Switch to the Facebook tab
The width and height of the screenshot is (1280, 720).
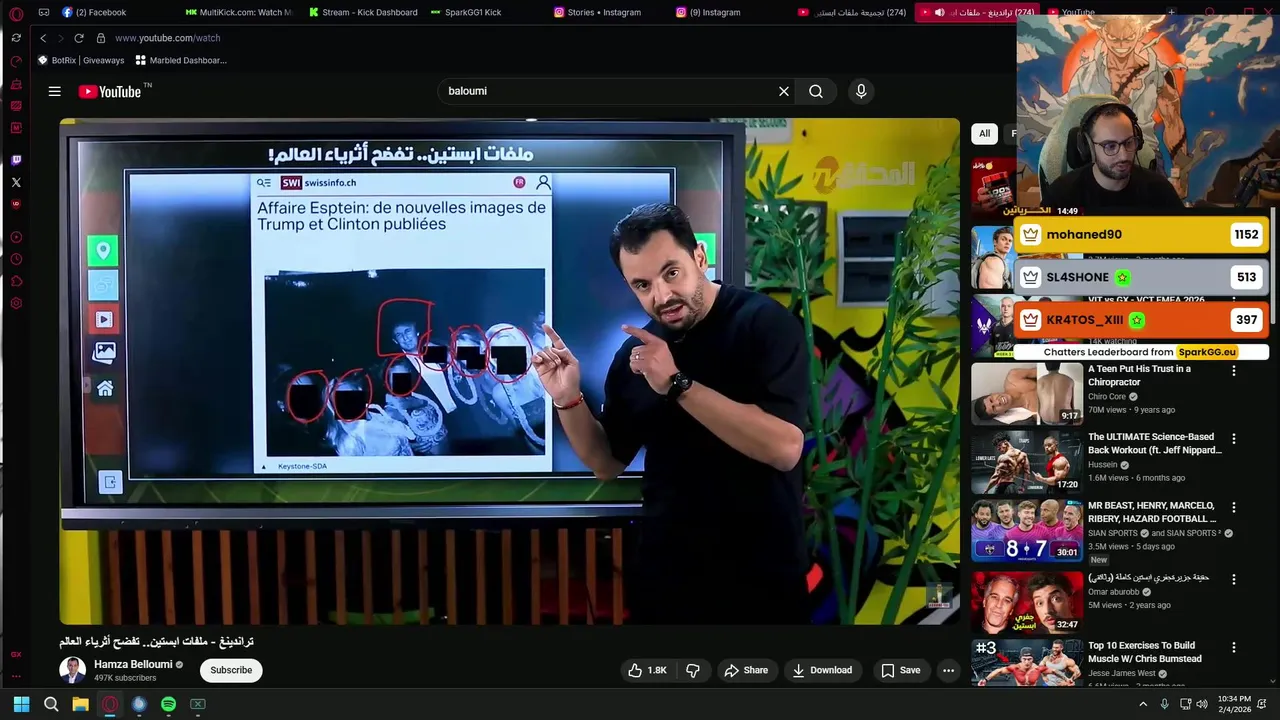(x=94, y=12)
